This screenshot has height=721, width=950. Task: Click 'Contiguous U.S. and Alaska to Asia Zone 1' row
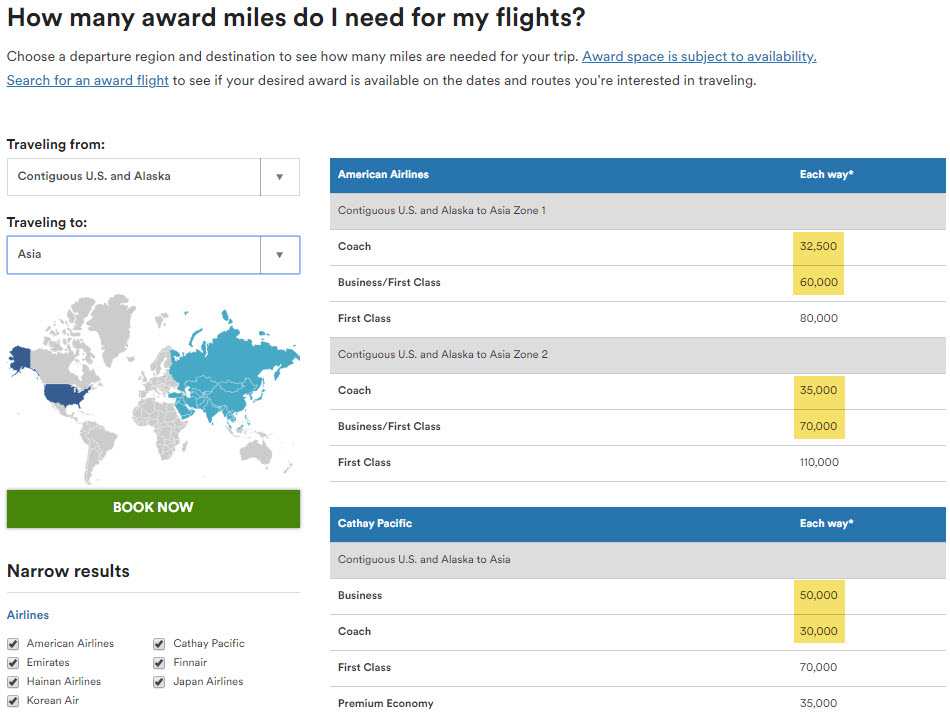click(637, 211)
